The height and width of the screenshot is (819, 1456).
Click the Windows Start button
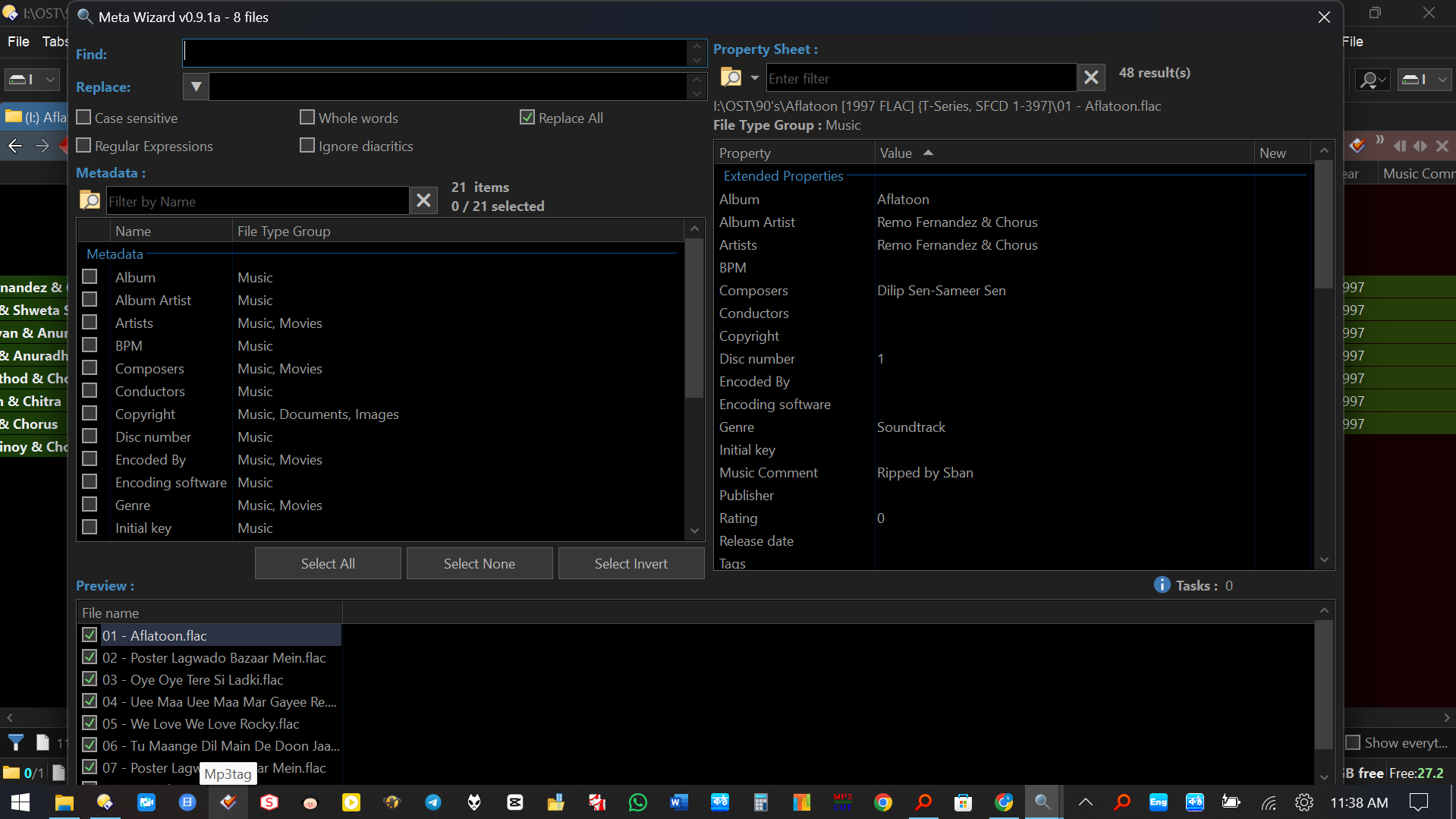coord(20,802)
